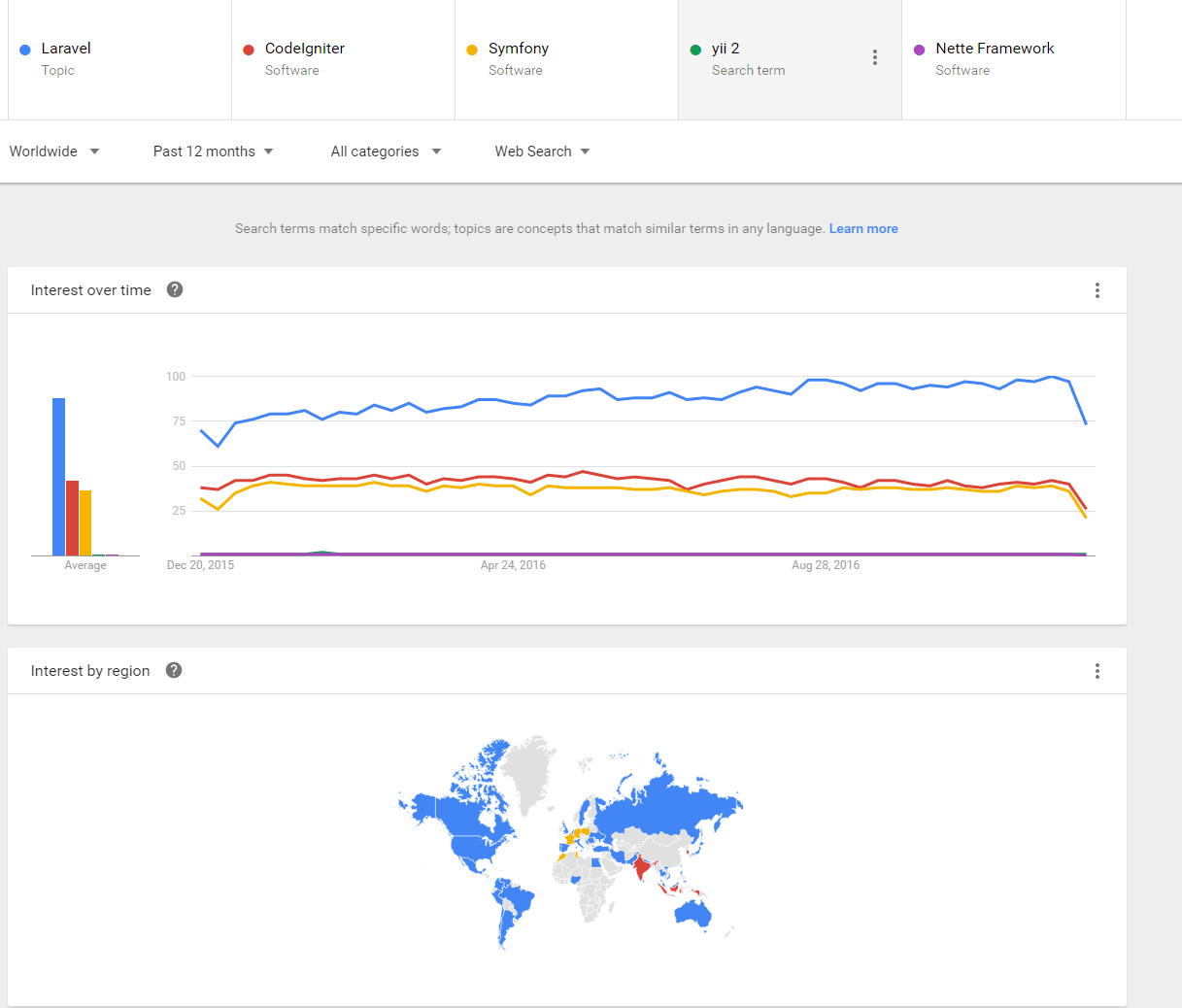
Task: Click the purple Nette Framework color dot
Action: [920, 50]
